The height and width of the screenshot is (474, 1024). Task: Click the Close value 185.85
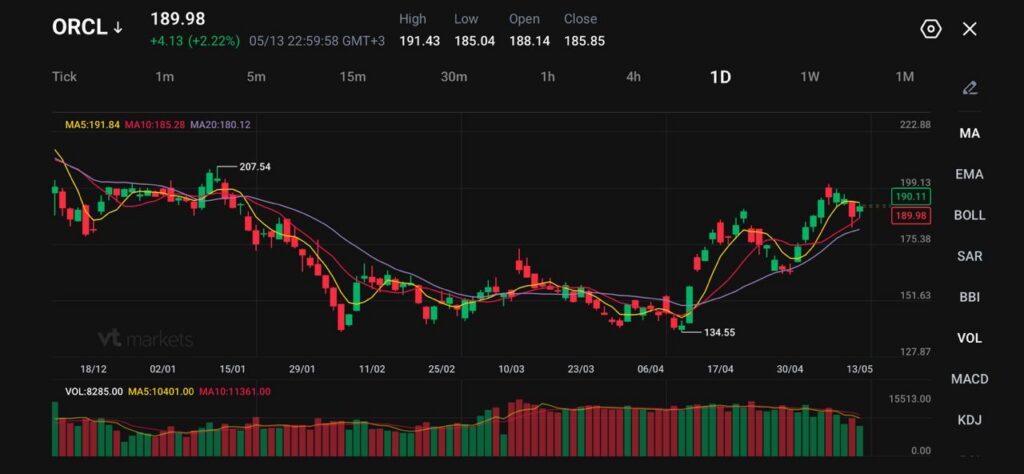[584, 41]
